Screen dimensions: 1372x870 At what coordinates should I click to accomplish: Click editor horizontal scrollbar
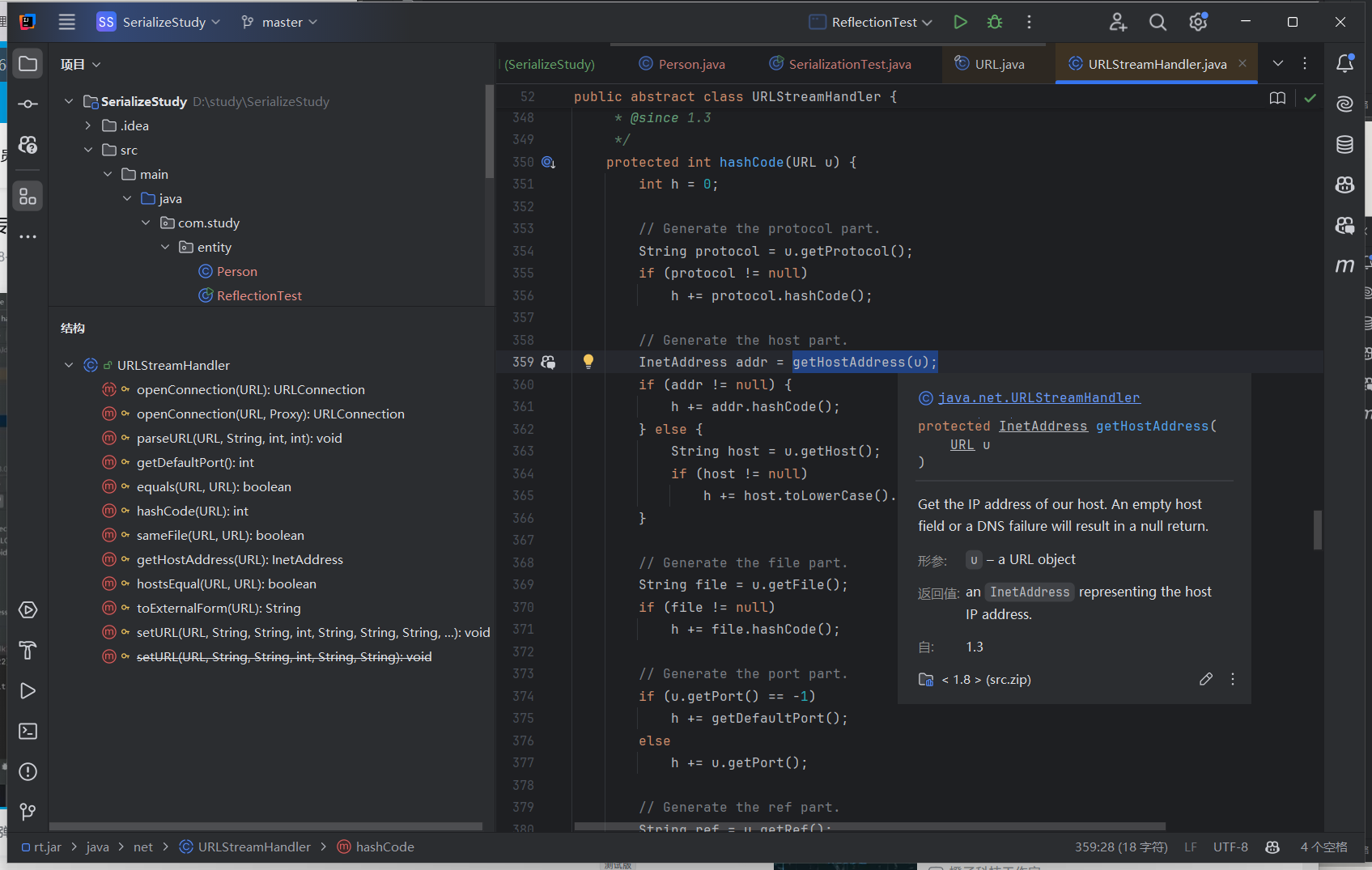click(x=870, y=826)
